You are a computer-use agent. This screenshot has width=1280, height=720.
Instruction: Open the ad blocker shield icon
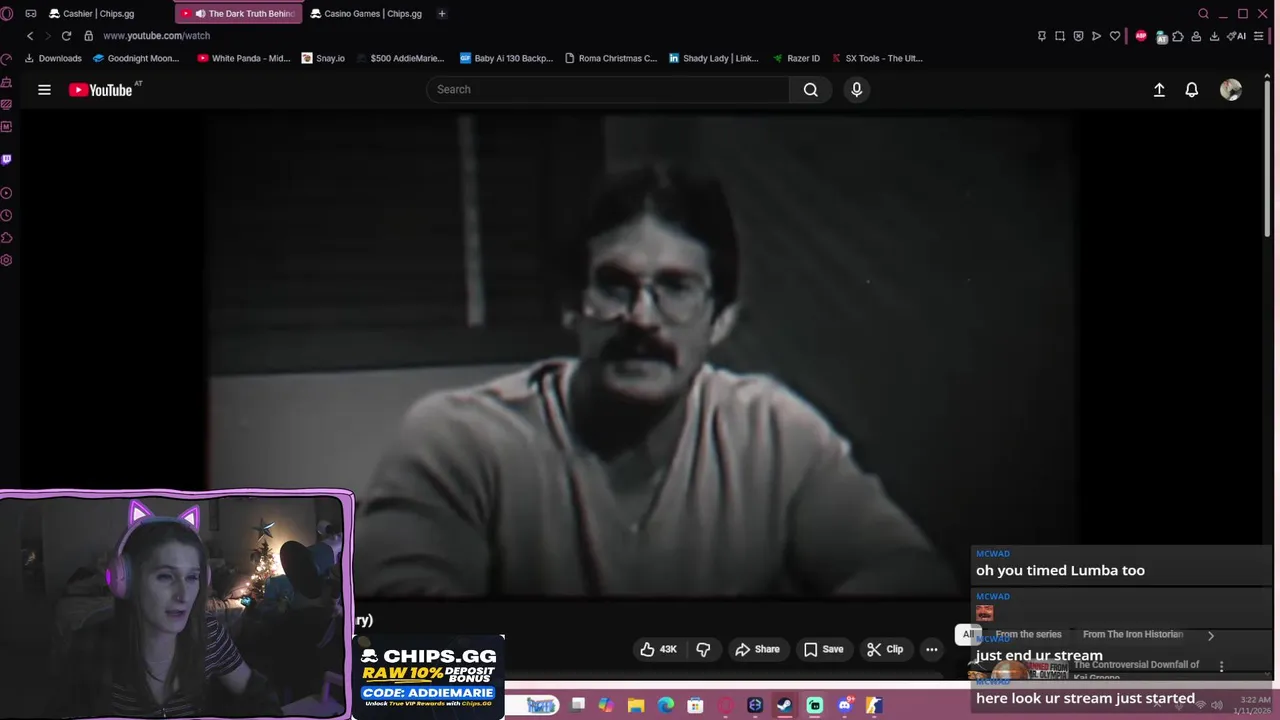1078,36
